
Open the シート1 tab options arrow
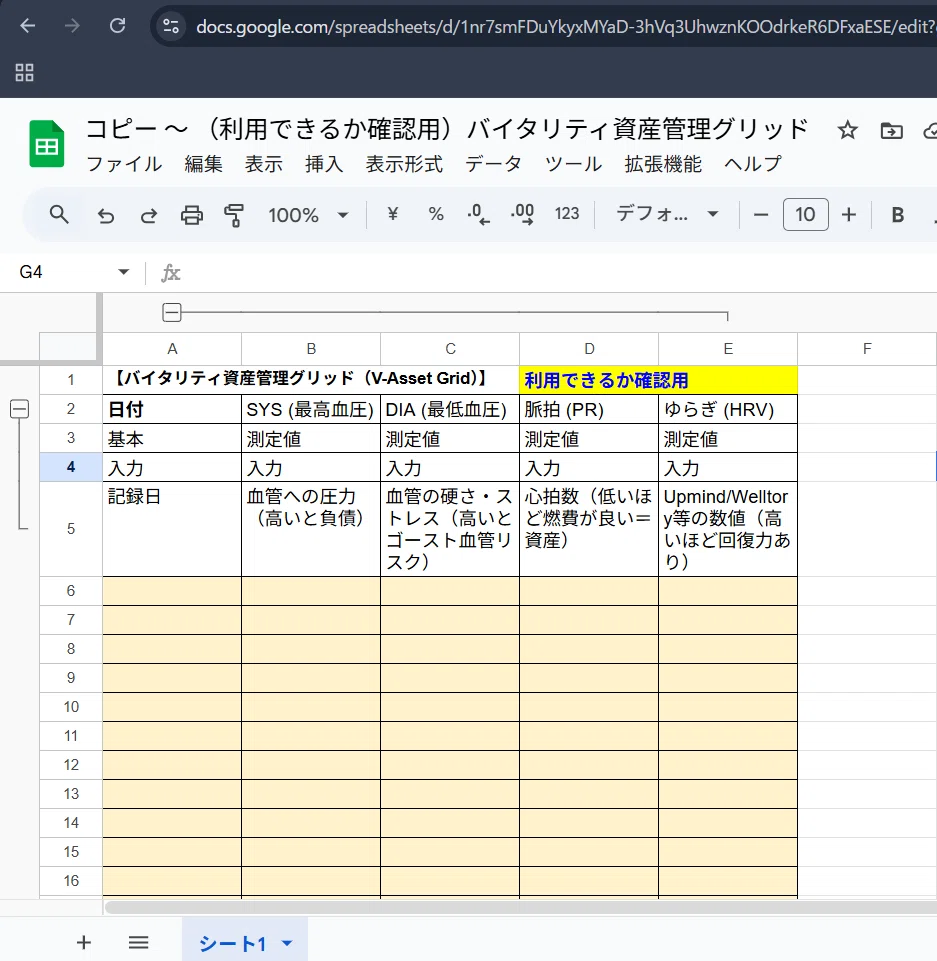click(287, 943)
